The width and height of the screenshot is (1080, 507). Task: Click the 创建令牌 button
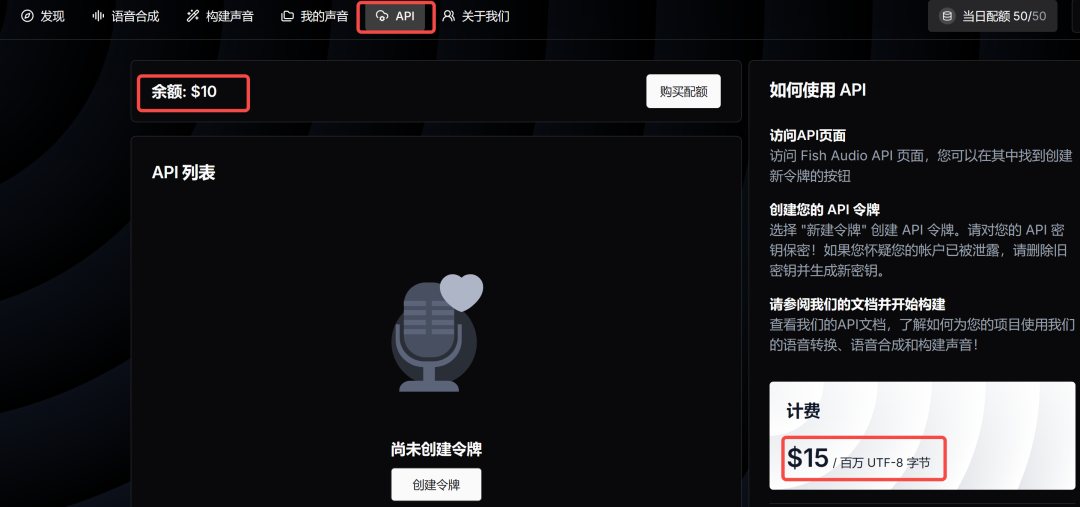[436, 484]
